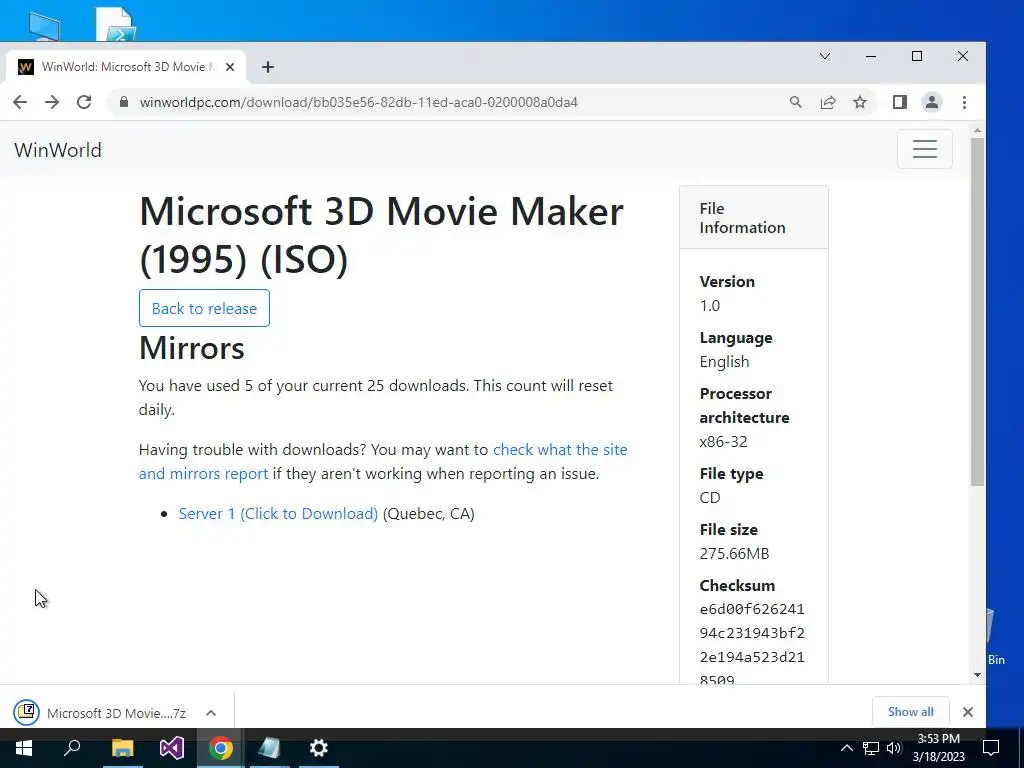Open the notepad-like app next to Chrome in taskbar

click(x=270, y=748)
